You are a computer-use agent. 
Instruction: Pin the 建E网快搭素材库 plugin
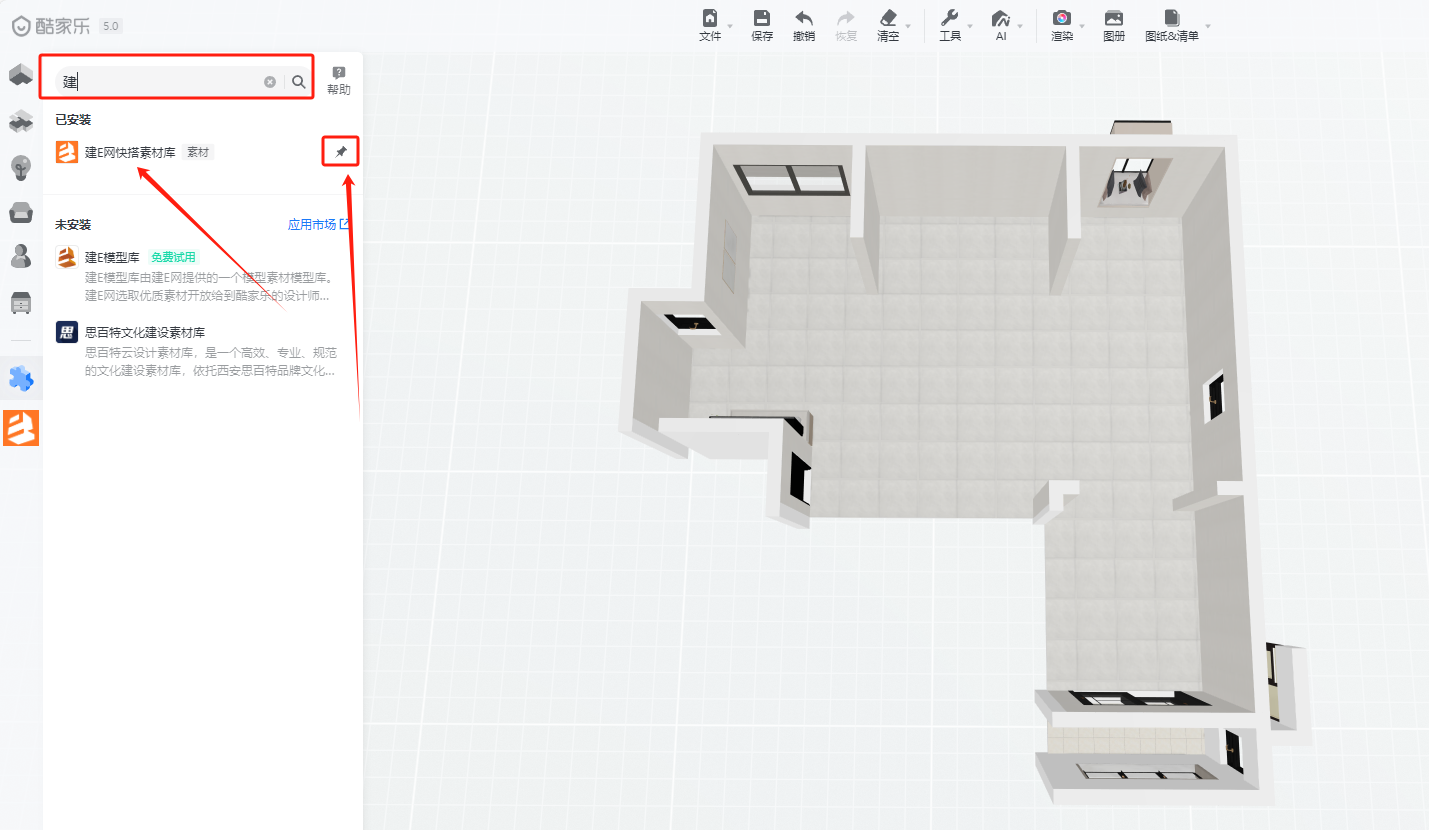[341, 152]
